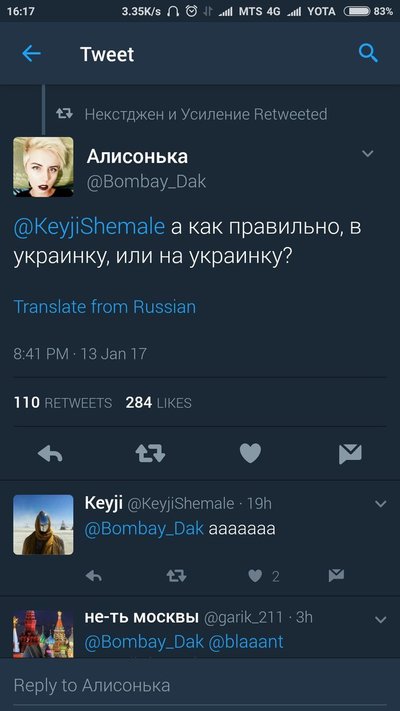Screen dimensions: 400x711
Task: Send main tweet via direct message icon
Action: coord(350,454)
